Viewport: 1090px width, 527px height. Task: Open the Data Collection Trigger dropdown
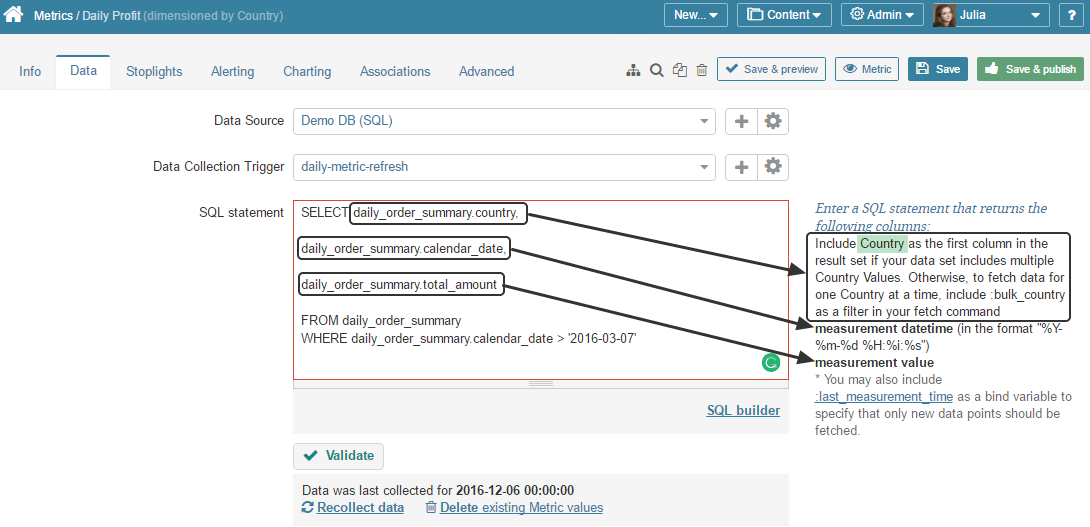(x=504, y=167)
